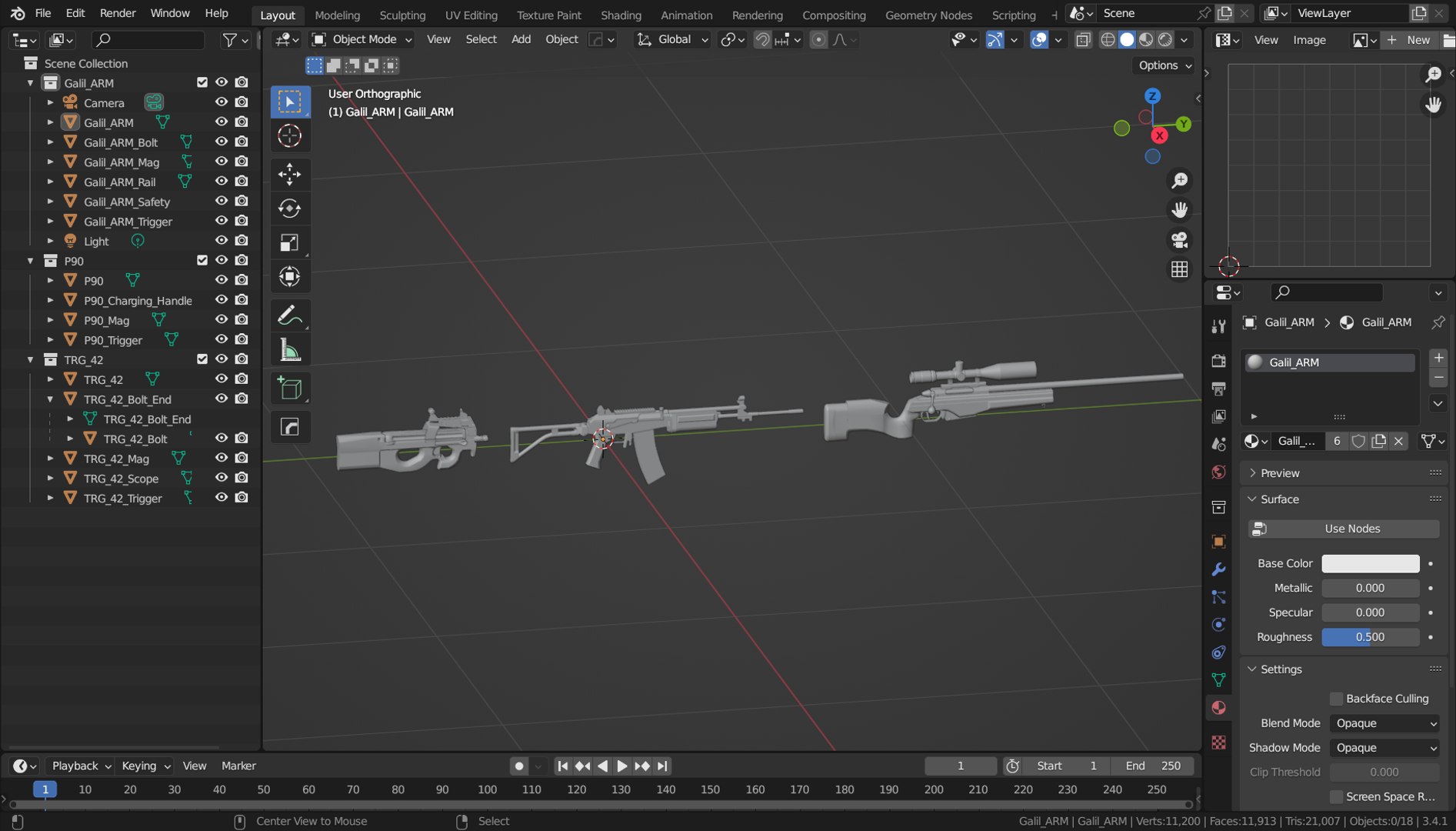Open the viewport Options popover

point(1164,65)
